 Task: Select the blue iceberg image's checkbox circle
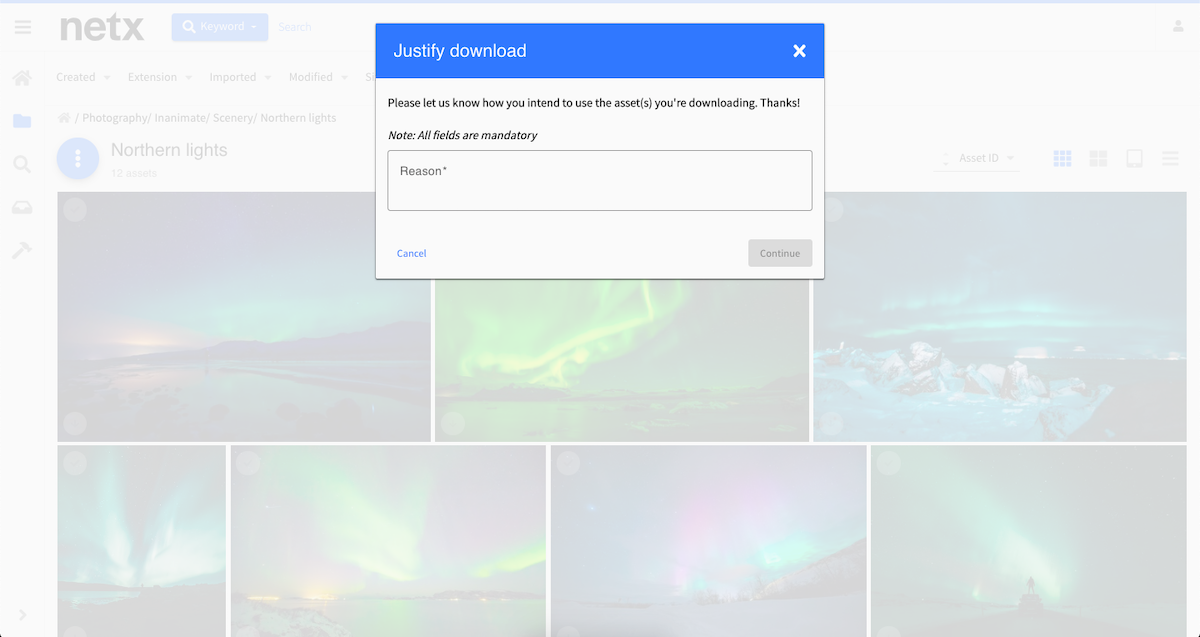tap(831, 209)
